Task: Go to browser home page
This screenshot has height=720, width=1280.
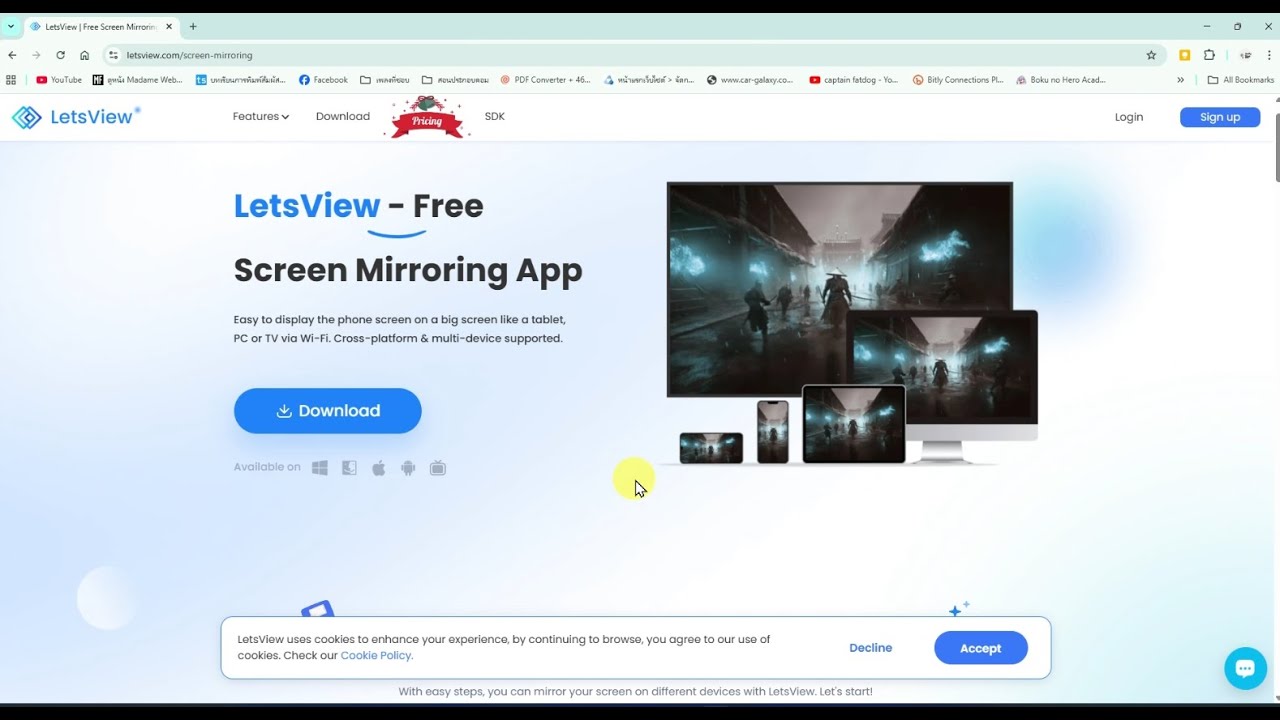Action: click(84, 55)
